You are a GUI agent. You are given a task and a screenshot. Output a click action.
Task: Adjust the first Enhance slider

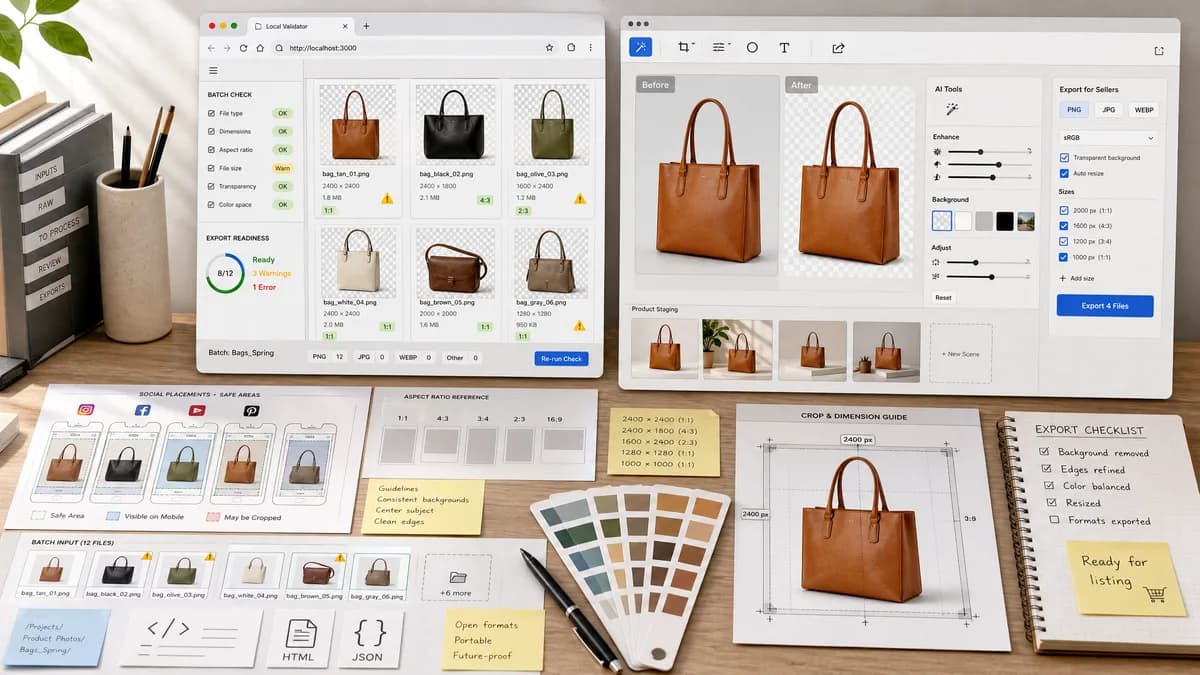pyautogui.click(x=989, y=151)
